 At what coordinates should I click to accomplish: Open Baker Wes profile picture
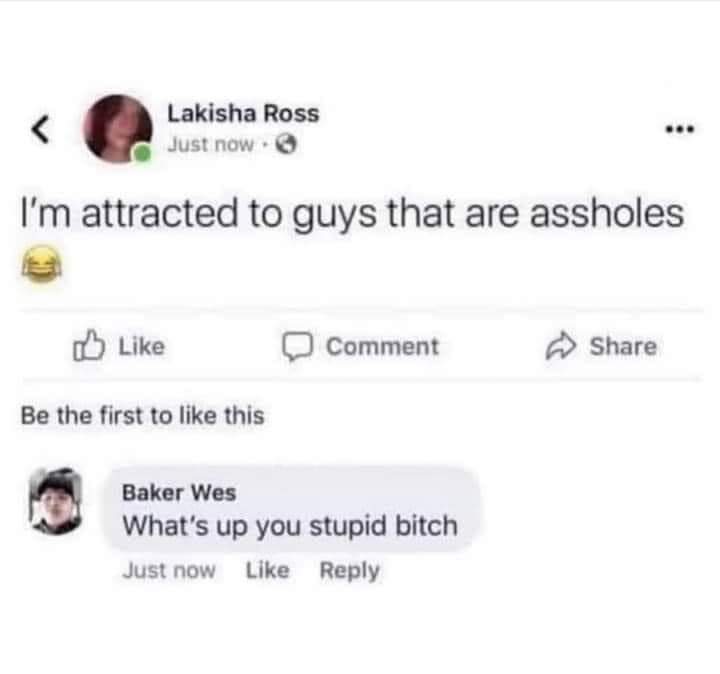click(x=56, y=501)
